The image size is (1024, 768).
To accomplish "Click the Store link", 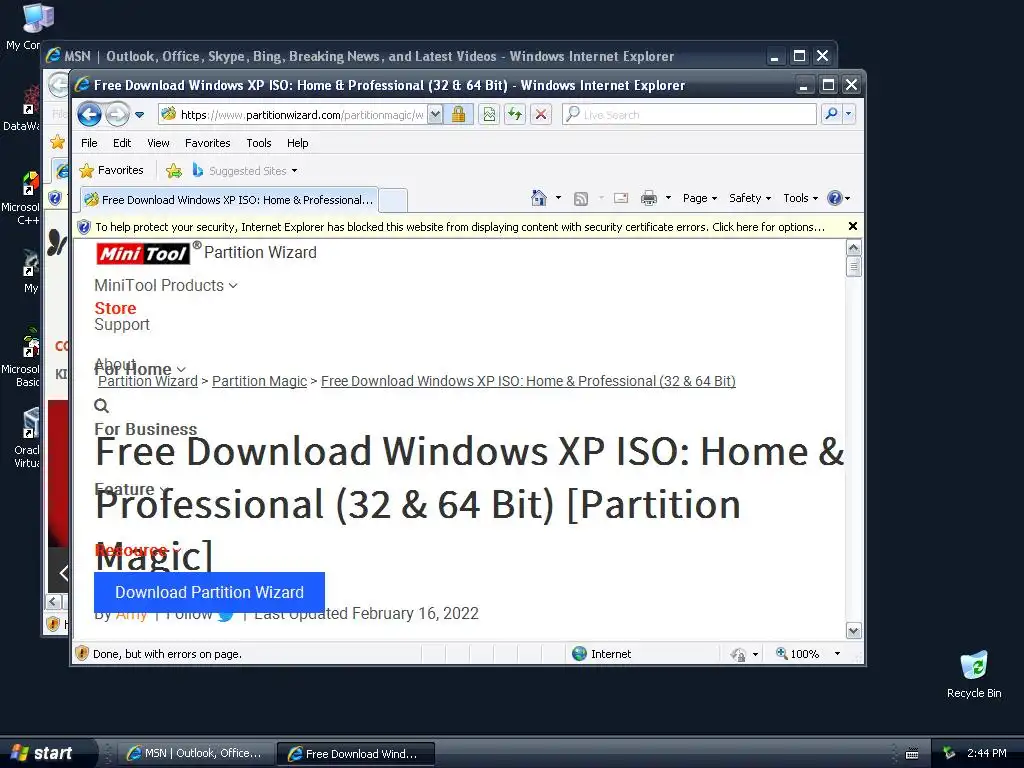I will point(116,308).
